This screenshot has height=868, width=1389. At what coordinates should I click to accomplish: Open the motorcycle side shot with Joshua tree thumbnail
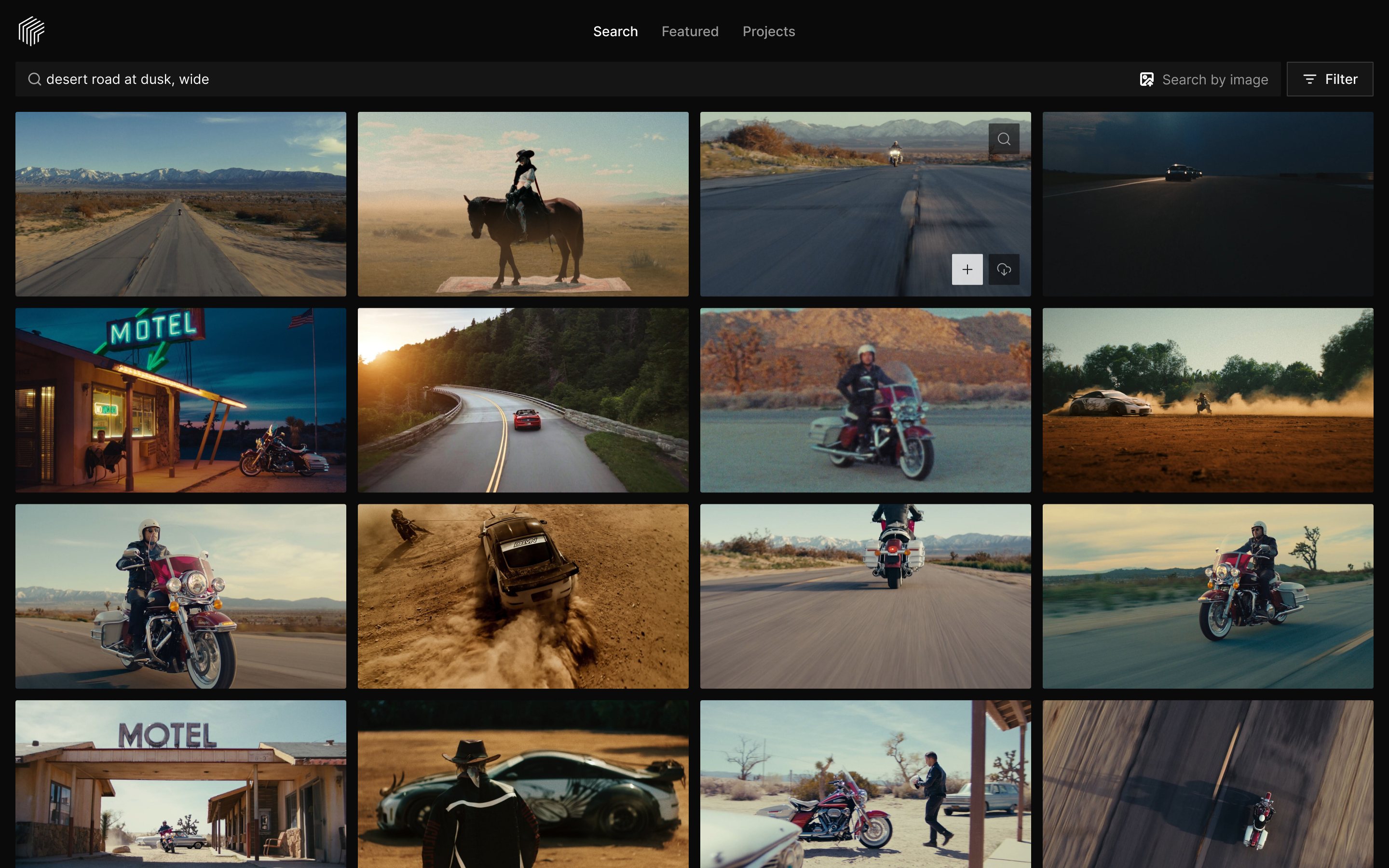(x=1208, y=596)
